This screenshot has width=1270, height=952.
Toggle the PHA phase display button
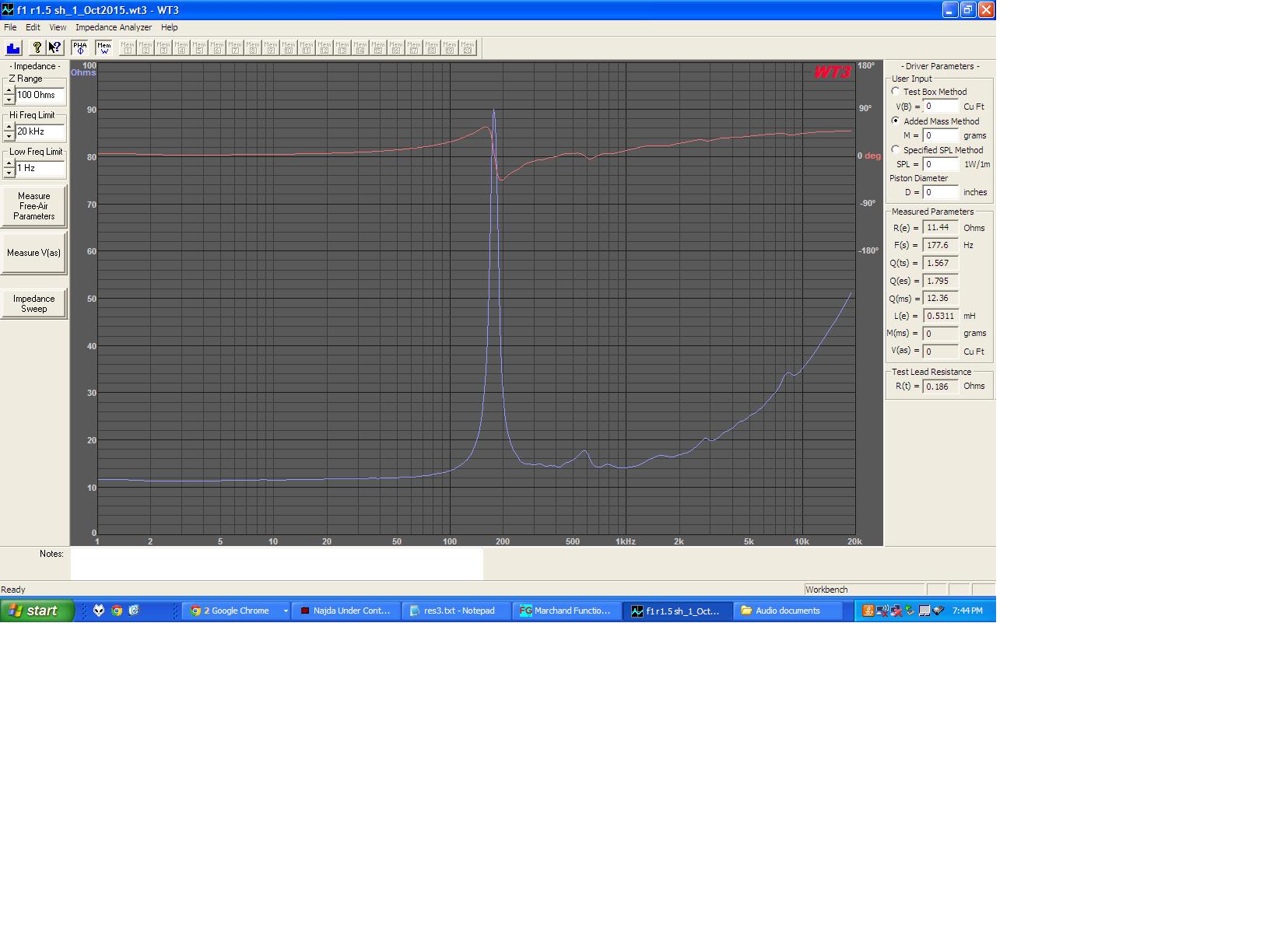79,47
